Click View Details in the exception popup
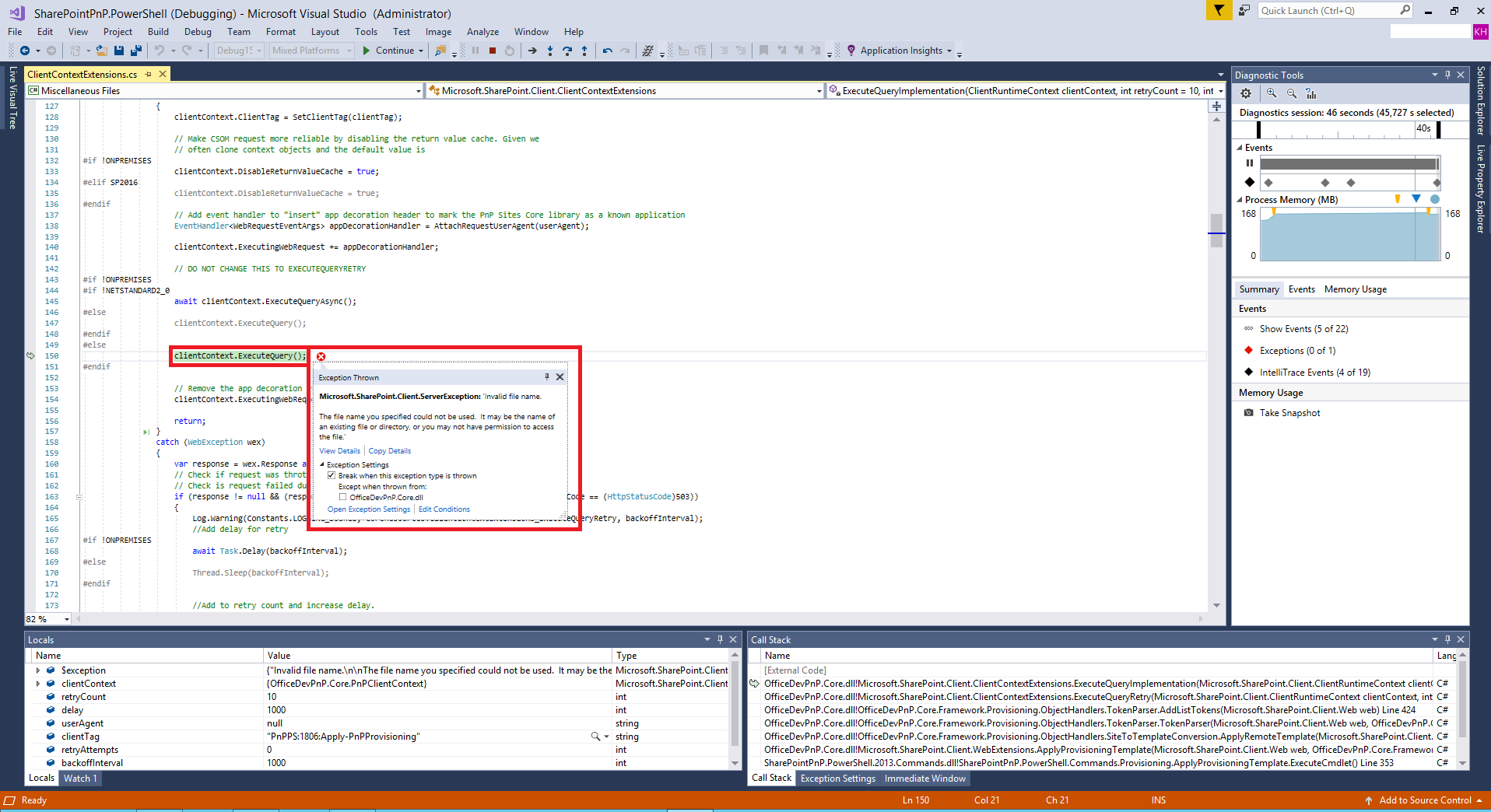 tap(340, 450)
